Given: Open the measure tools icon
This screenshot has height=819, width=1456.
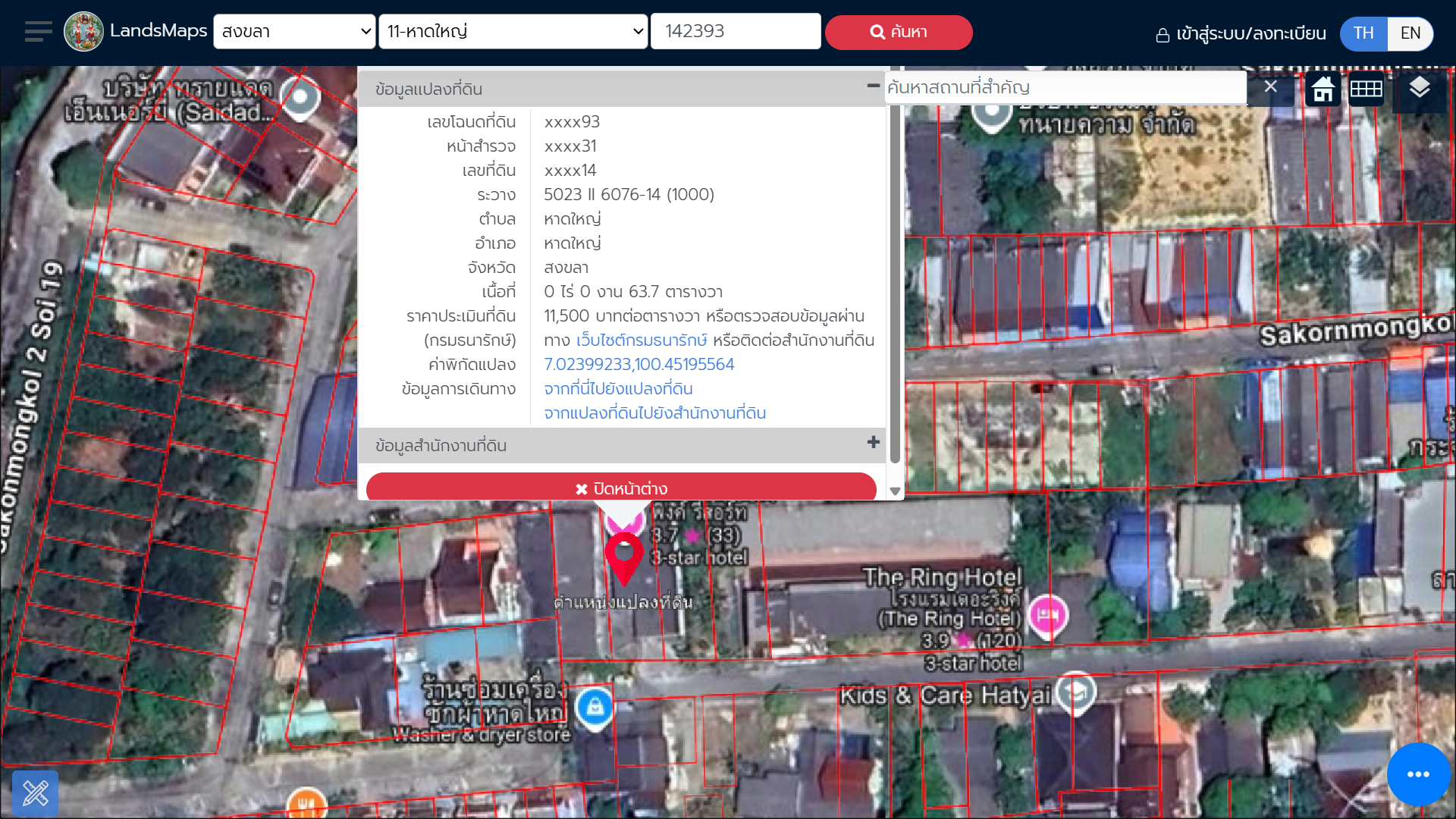Looking at the screenshot, I should coord(35,793).
